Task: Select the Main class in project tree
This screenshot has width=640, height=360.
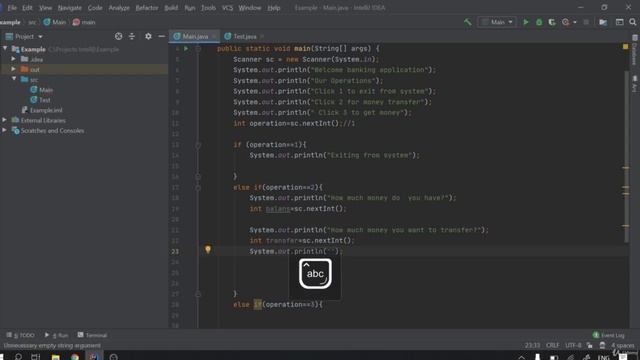Action: [x=41, y=90]
